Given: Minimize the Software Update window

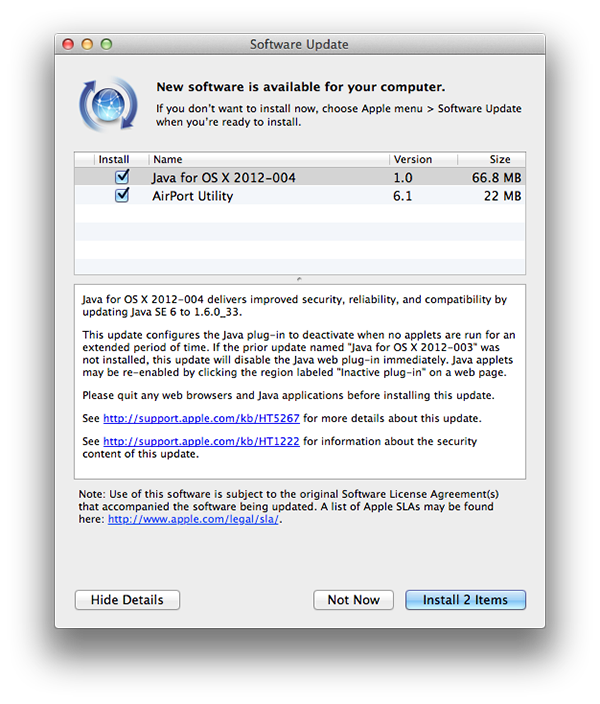Looking at the screenshot, I should [x=87, y=44].
